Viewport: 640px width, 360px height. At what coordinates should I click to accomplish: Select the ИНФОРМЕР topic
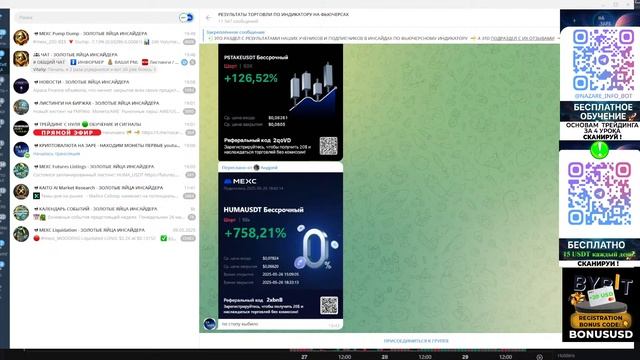(87, 62)
